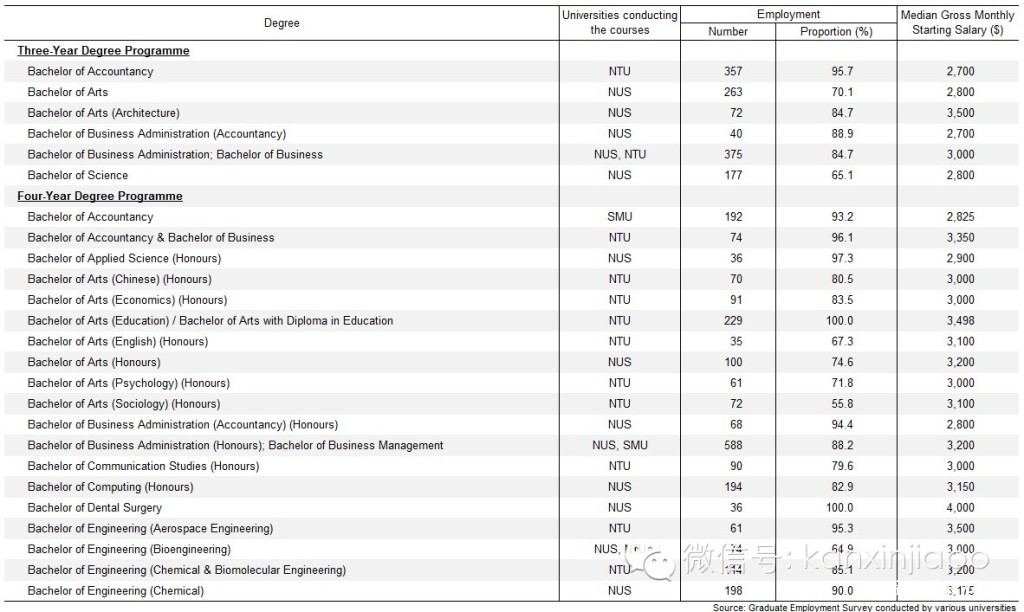Click the Proportion (%) column header

[x=836, y=32]
